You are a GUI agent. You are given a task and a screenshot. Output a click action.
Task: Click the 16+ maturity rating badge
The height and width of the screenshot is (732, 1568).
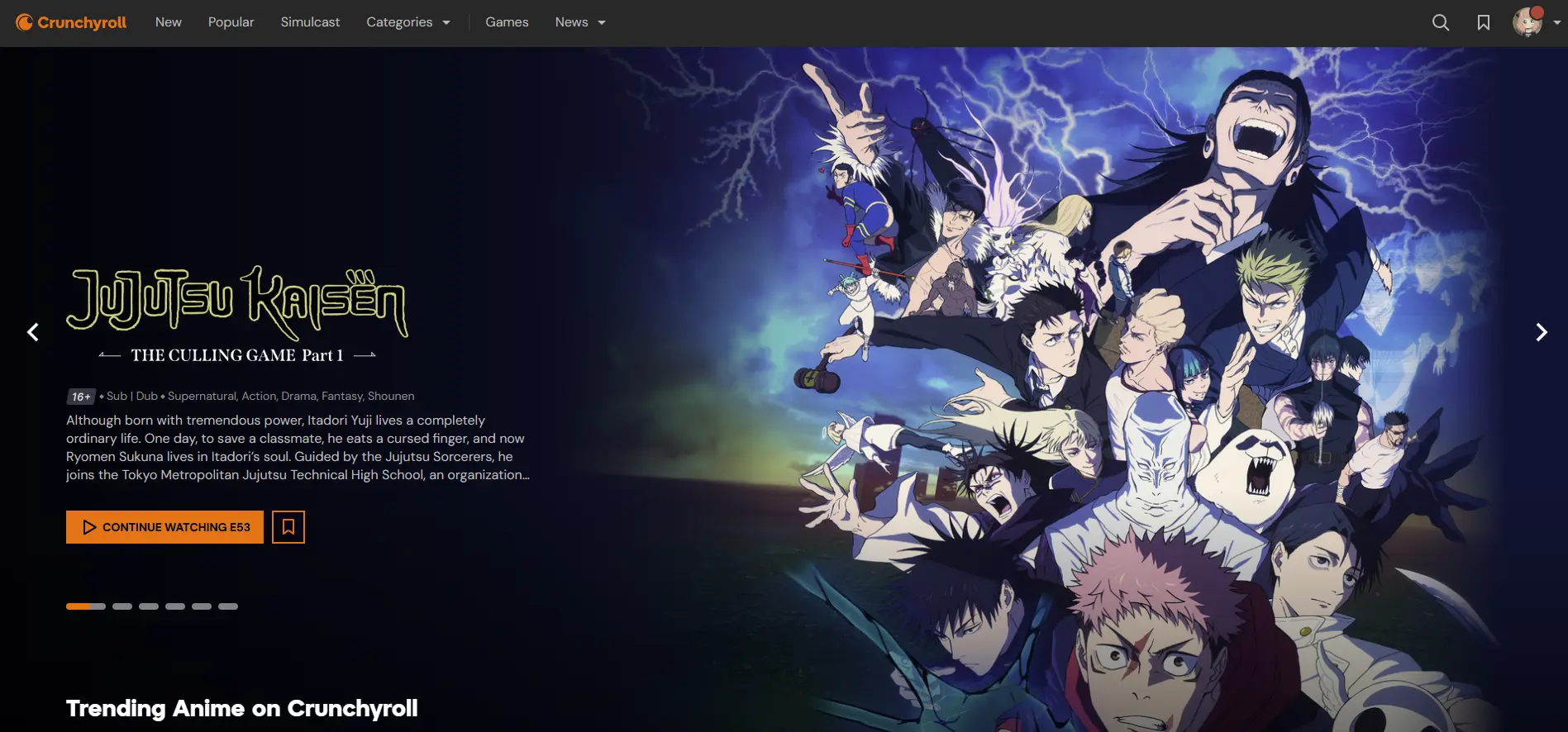coord(81,397)
